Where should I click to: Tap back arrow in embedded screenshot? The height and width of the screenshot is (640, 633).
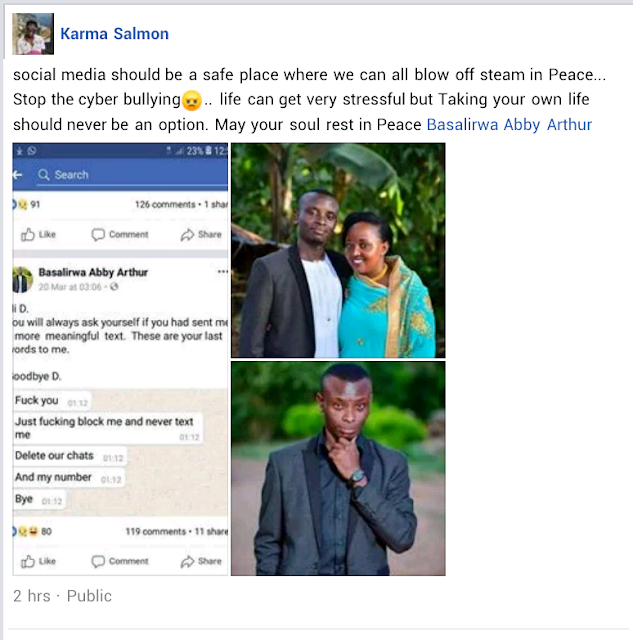(18, 175)
